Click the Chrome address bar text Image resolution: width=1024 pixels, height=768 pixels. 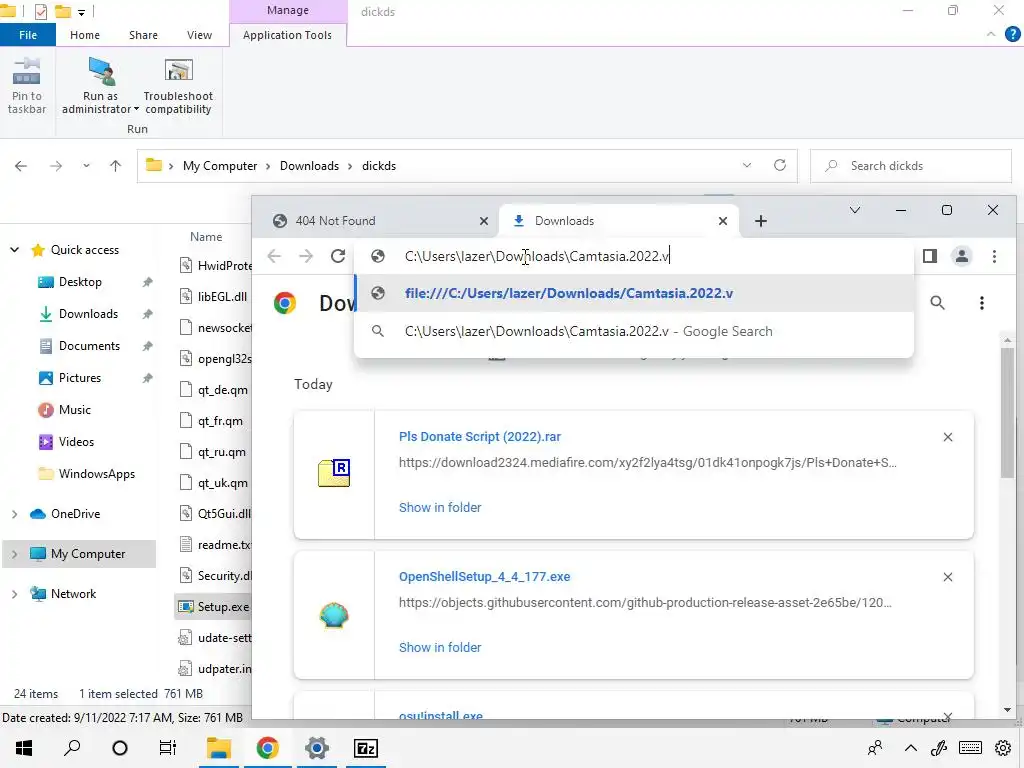click(x=537, y=256)
